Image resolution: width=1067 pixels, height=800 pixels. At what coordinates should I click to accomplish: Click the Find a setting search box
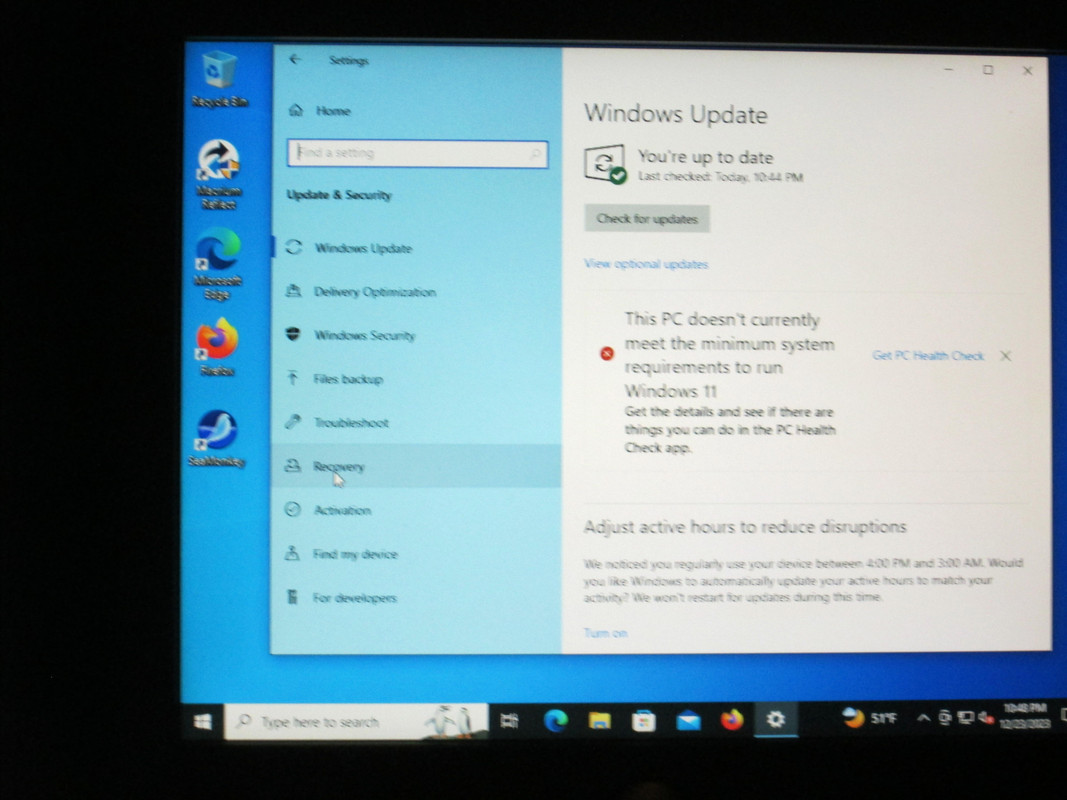(417, 154)
